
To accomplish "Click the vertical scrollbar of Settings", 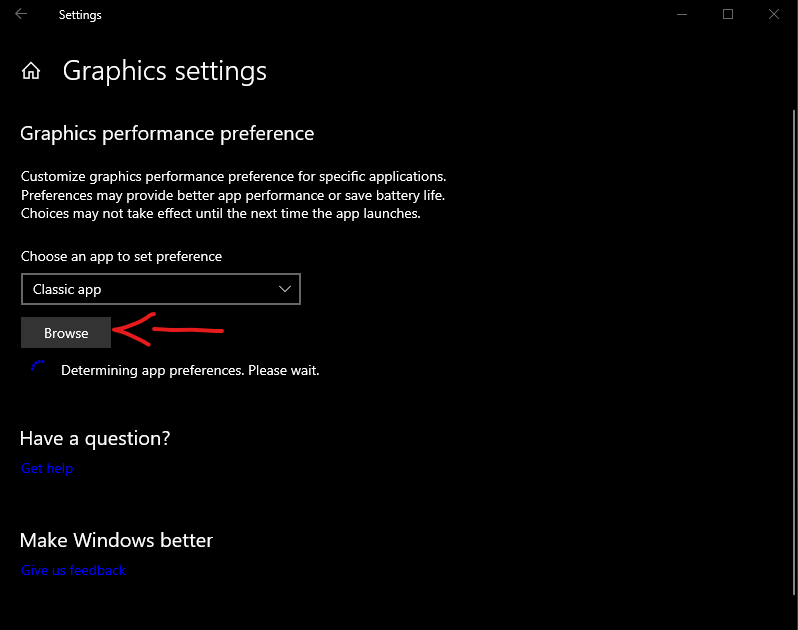I will 794,351.
